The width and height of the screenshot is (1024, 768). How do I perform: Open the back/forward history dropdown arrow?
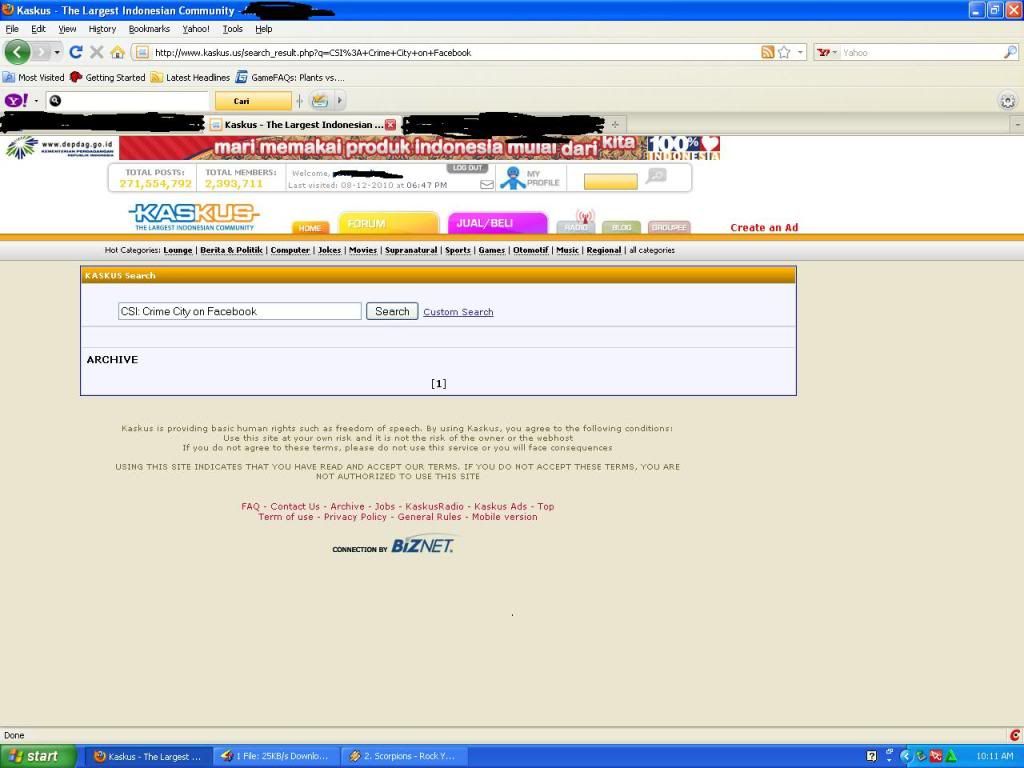57,52
